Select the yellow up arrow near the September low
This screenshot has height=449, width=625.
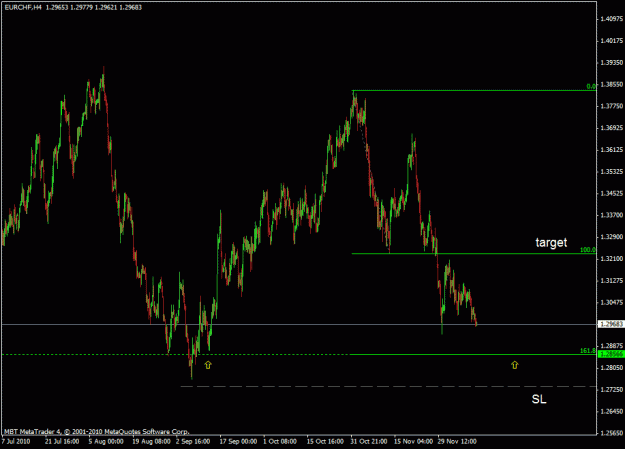point(208,364)
